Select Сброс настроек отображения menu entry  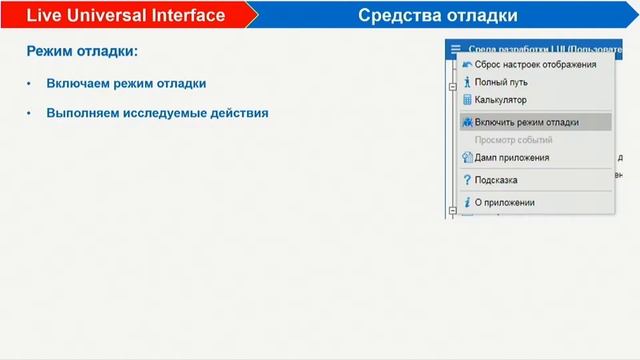tap(536, 64)
